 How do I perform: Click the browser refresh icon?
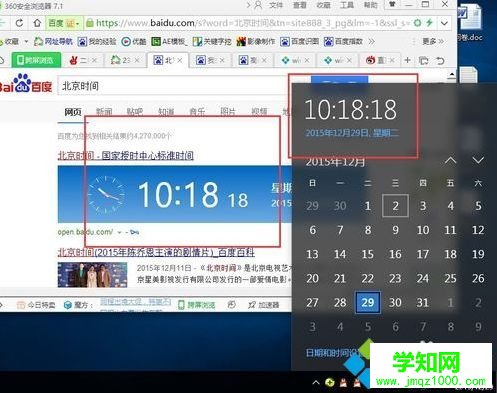19,23
